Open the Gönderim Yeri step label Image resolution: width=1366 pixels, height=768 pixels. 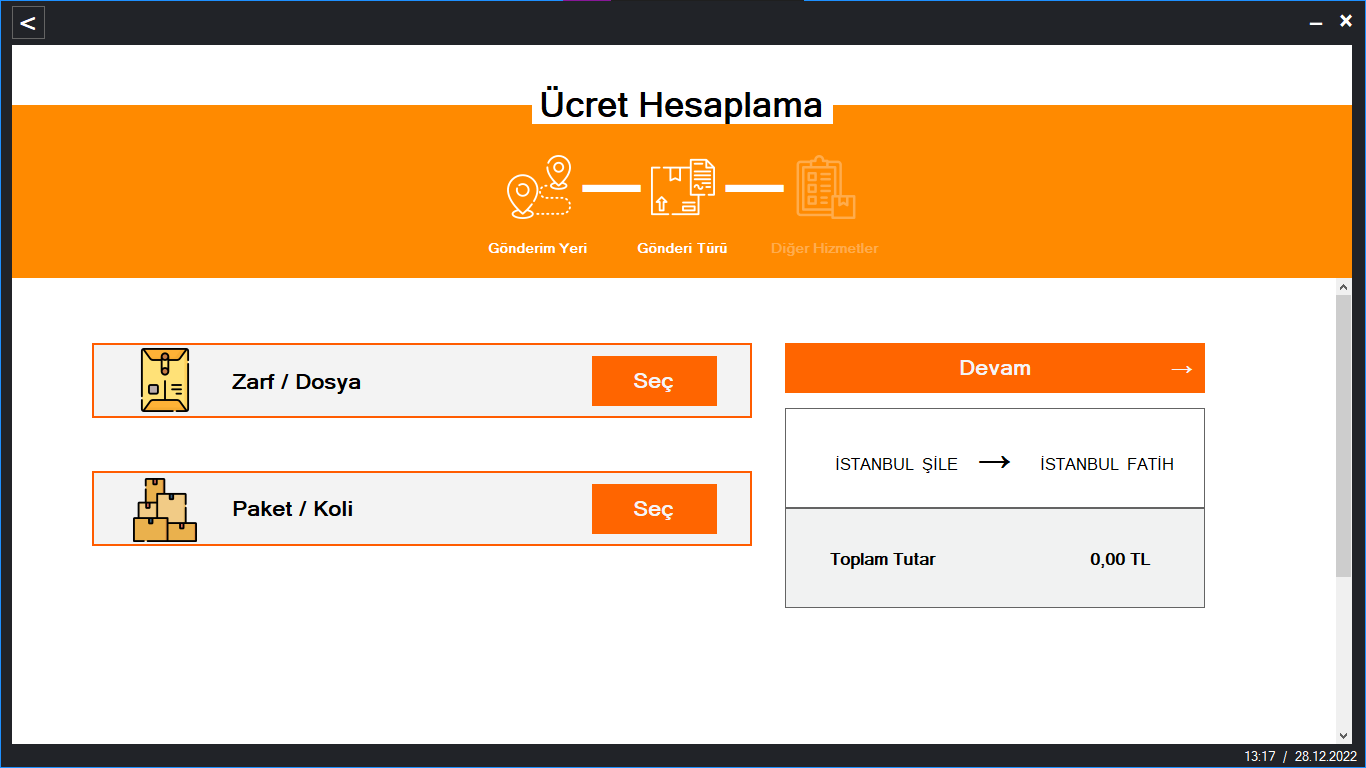pyautogui.click(x=538, y=248)
